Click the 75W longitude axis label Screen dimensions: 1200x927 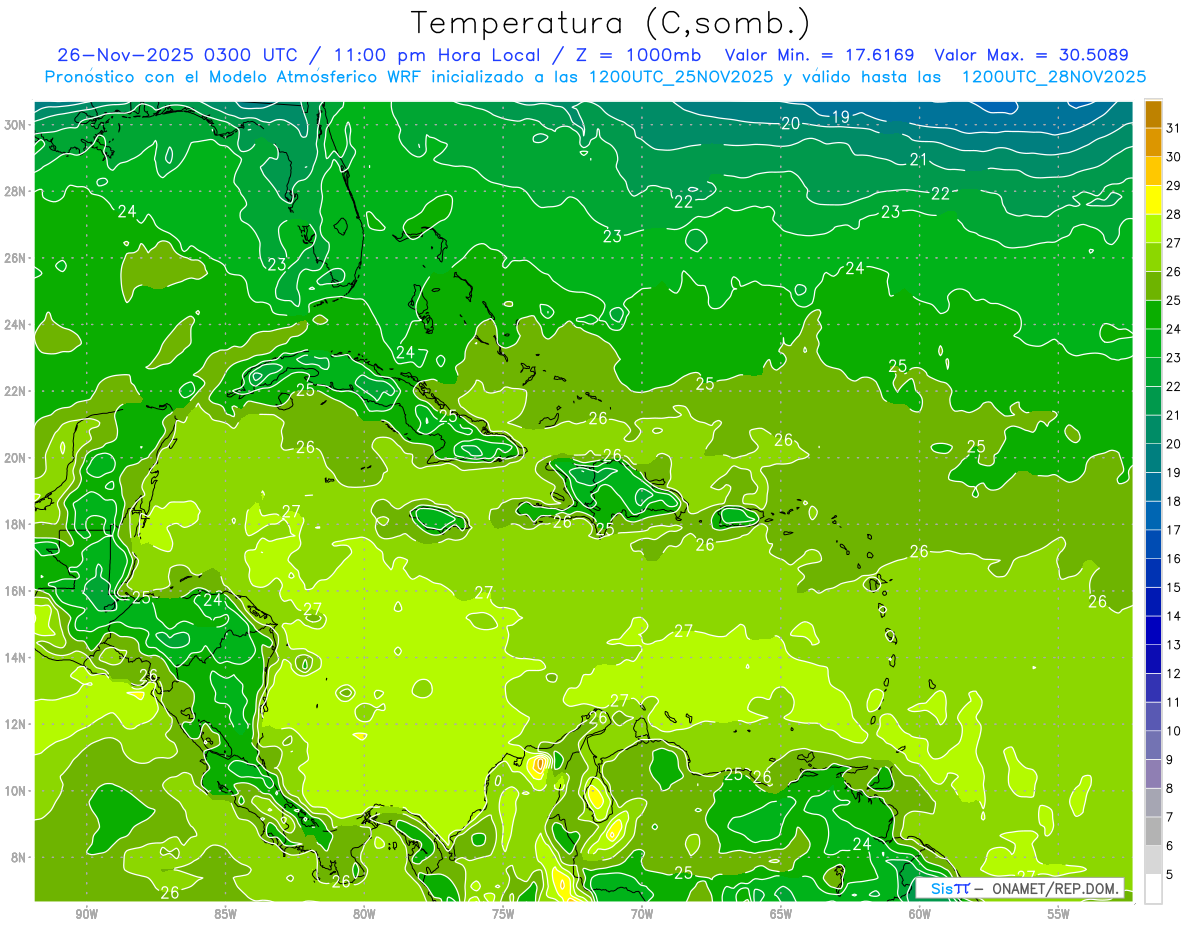(x=503, y=914)
